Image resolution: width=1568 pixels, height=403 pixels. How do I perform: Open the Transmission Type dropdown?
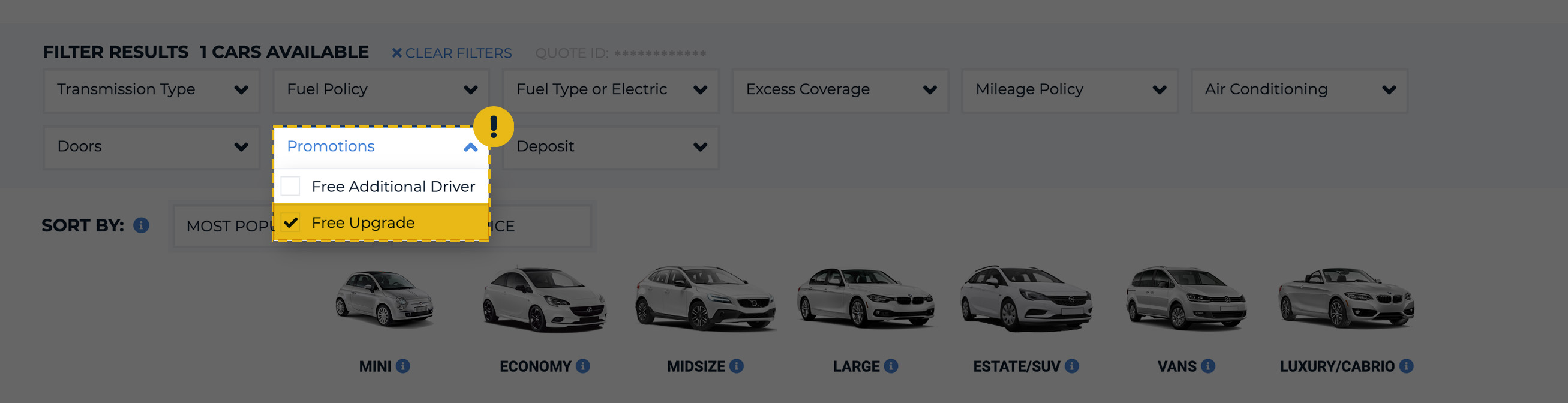(x=152, y=90)
